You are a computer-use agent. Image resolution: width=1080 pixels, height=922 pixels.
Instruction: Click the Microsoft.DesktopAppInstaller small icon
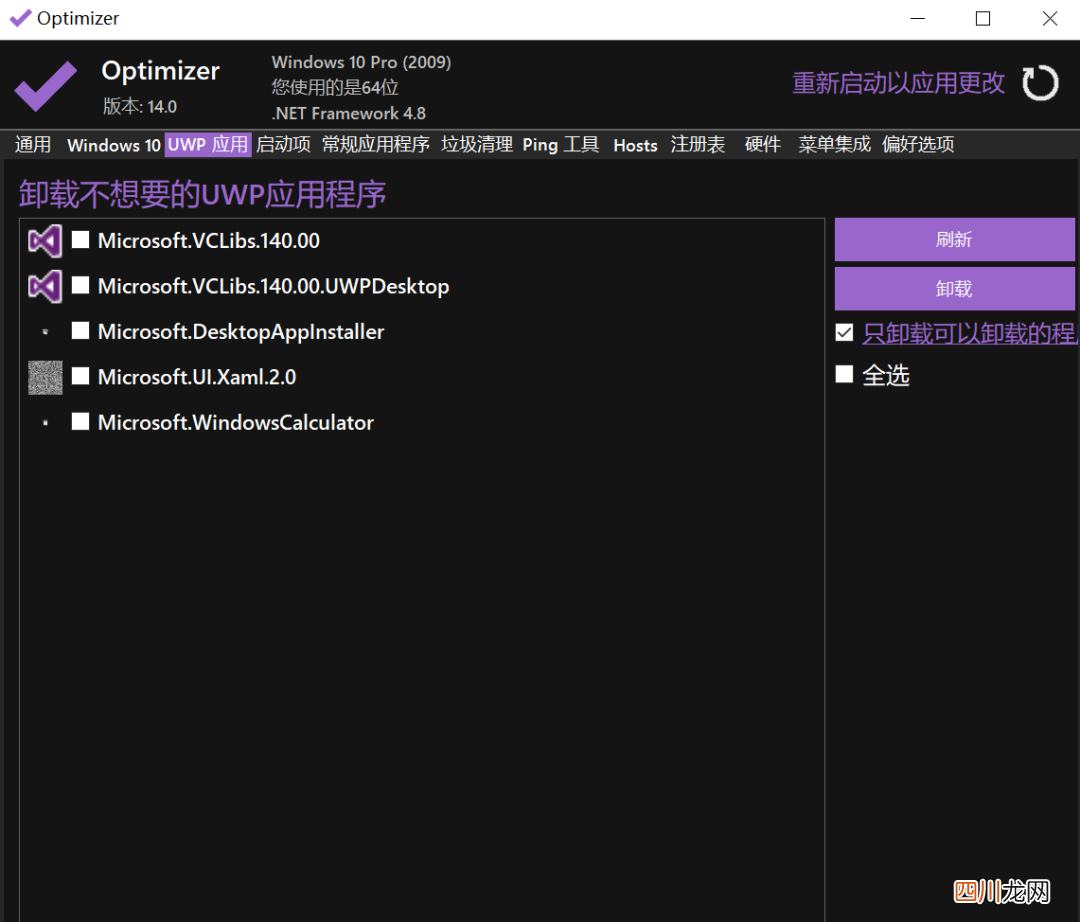pyautogui.click(x=45, y=332)
